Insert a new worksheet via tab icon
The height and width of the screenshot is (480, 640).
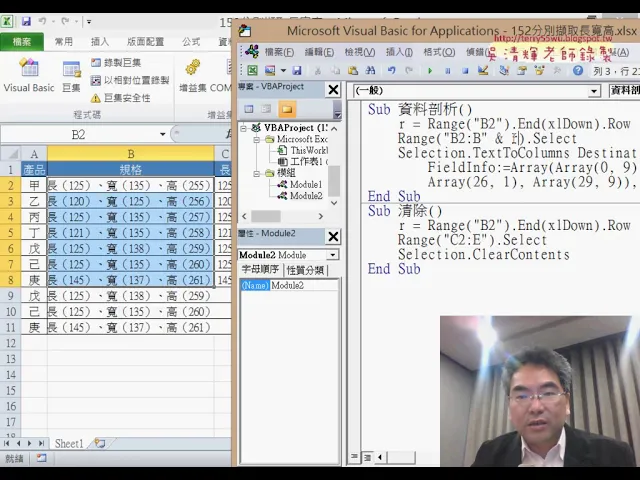tap(100, 443)
